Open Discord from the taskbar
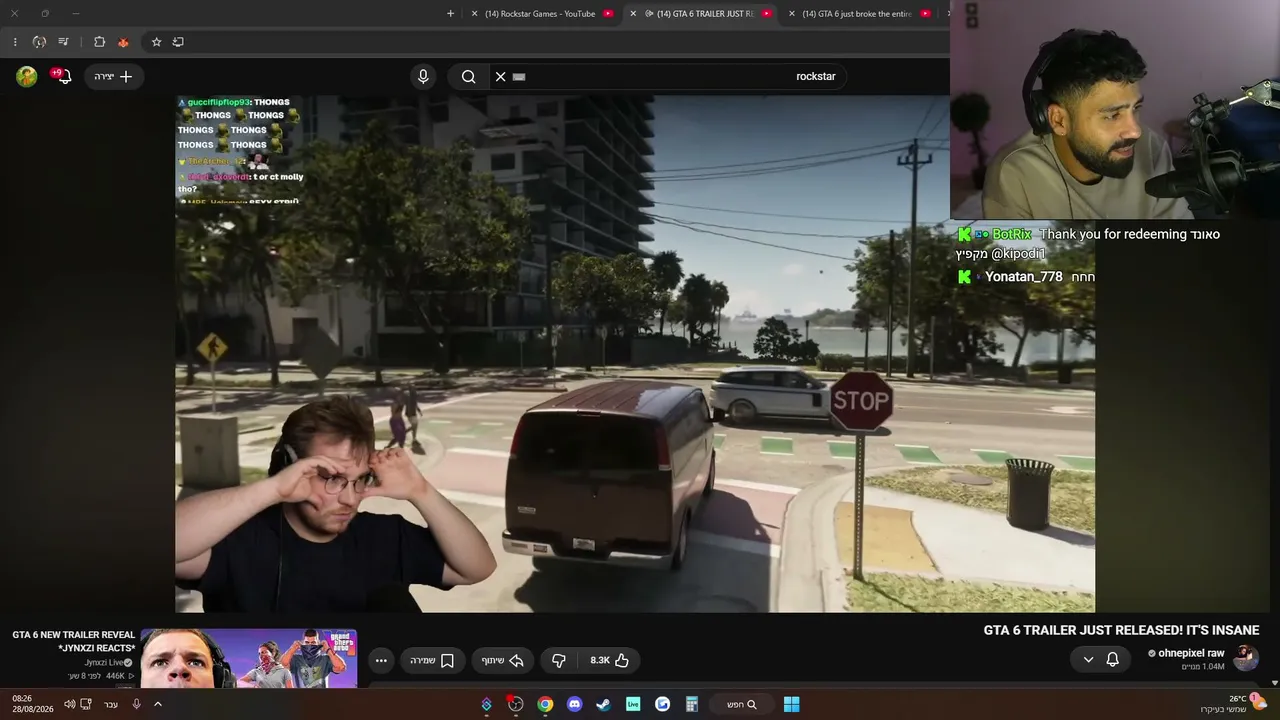This screenshot has width=1280, height=720. coord(574,704)
